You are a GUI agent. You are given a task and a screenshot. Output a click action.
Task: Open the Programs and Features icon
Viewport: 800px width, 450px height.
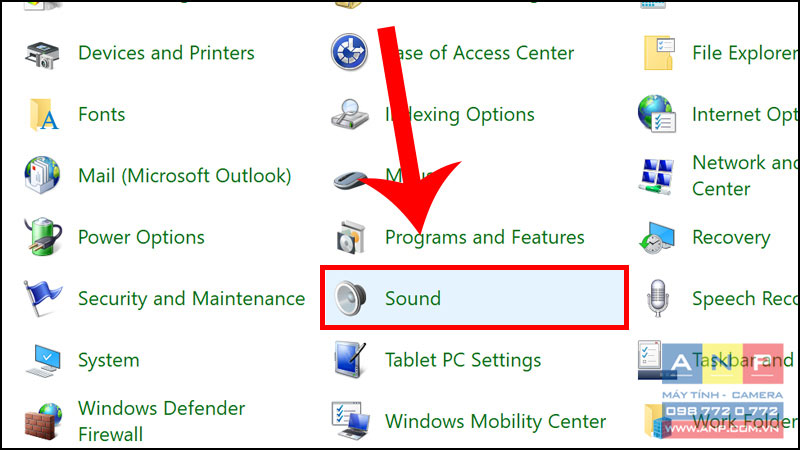coord(351,237)
